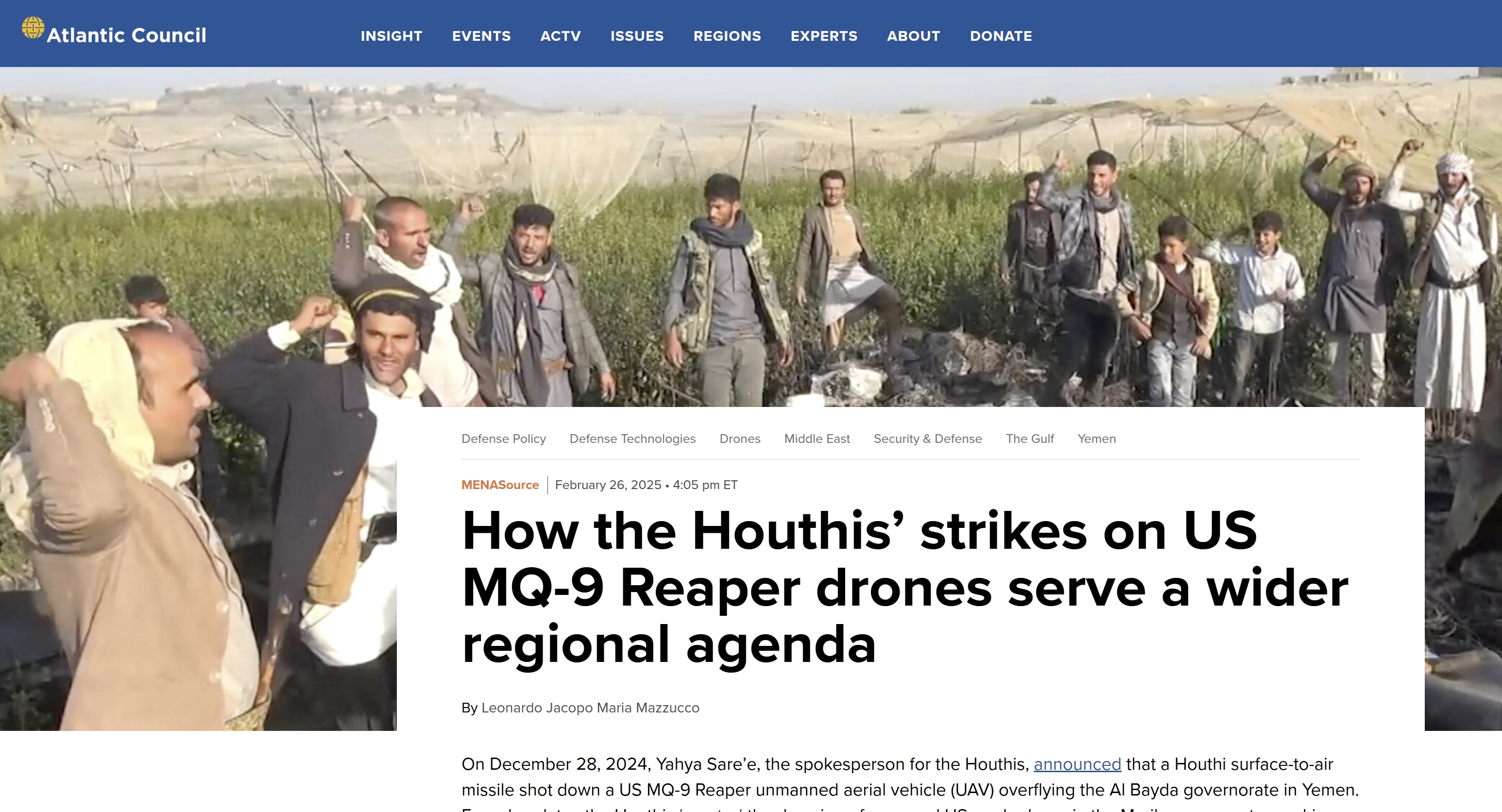Expand the EXPERTS navigation menu
1502x812 pixels.
(x=824, y=36)
